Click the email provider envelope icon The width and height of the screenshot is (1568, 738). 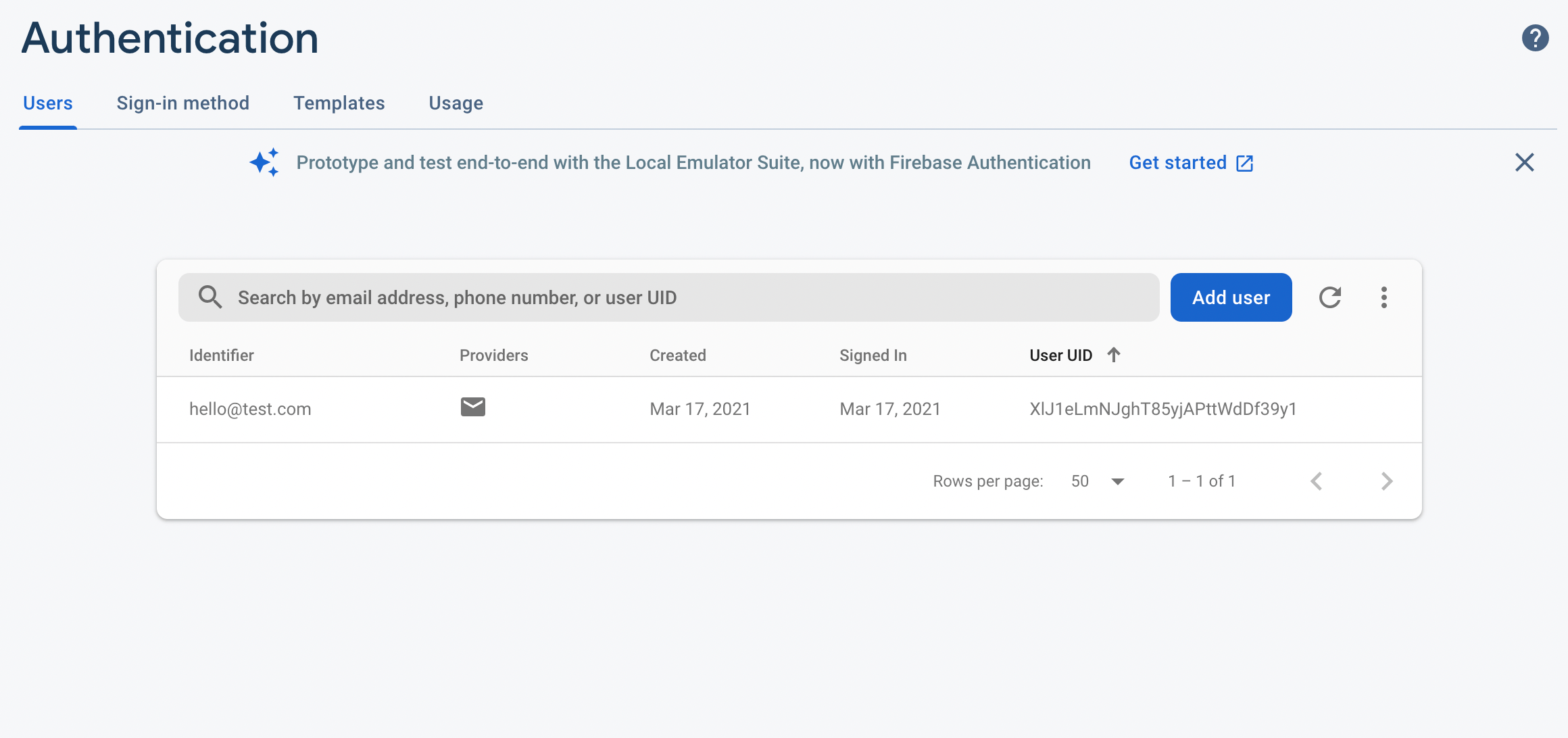point(473,407)
